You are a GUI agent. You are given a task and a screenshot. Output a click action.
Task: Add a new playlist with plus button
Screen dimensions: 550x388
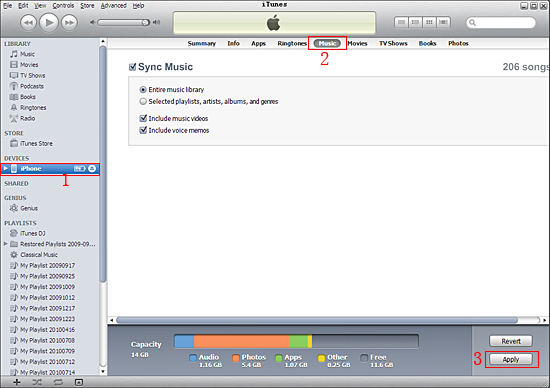pos(16,382)
